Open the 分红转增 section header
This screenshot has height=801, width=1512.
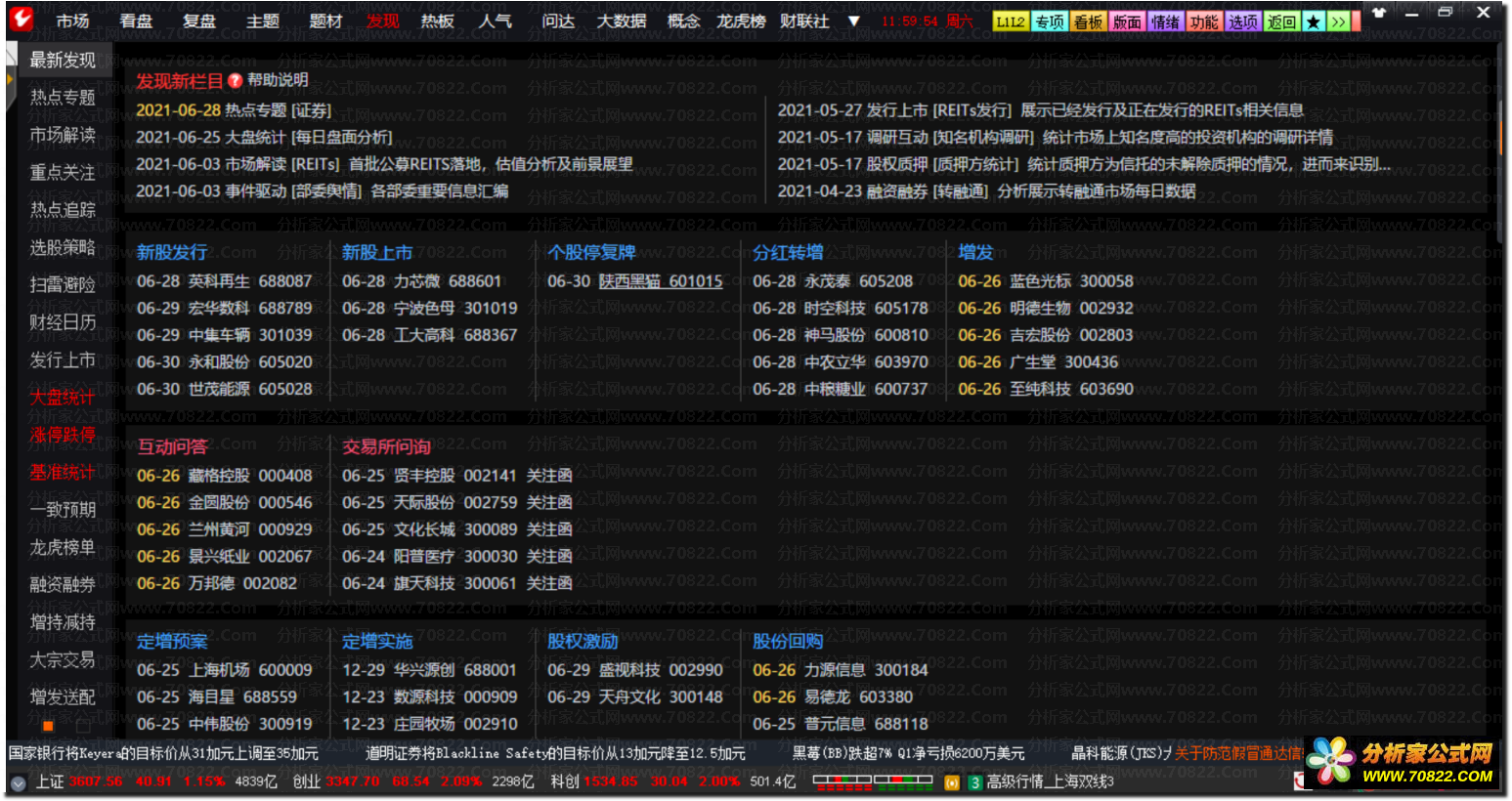tap(788, 252)
